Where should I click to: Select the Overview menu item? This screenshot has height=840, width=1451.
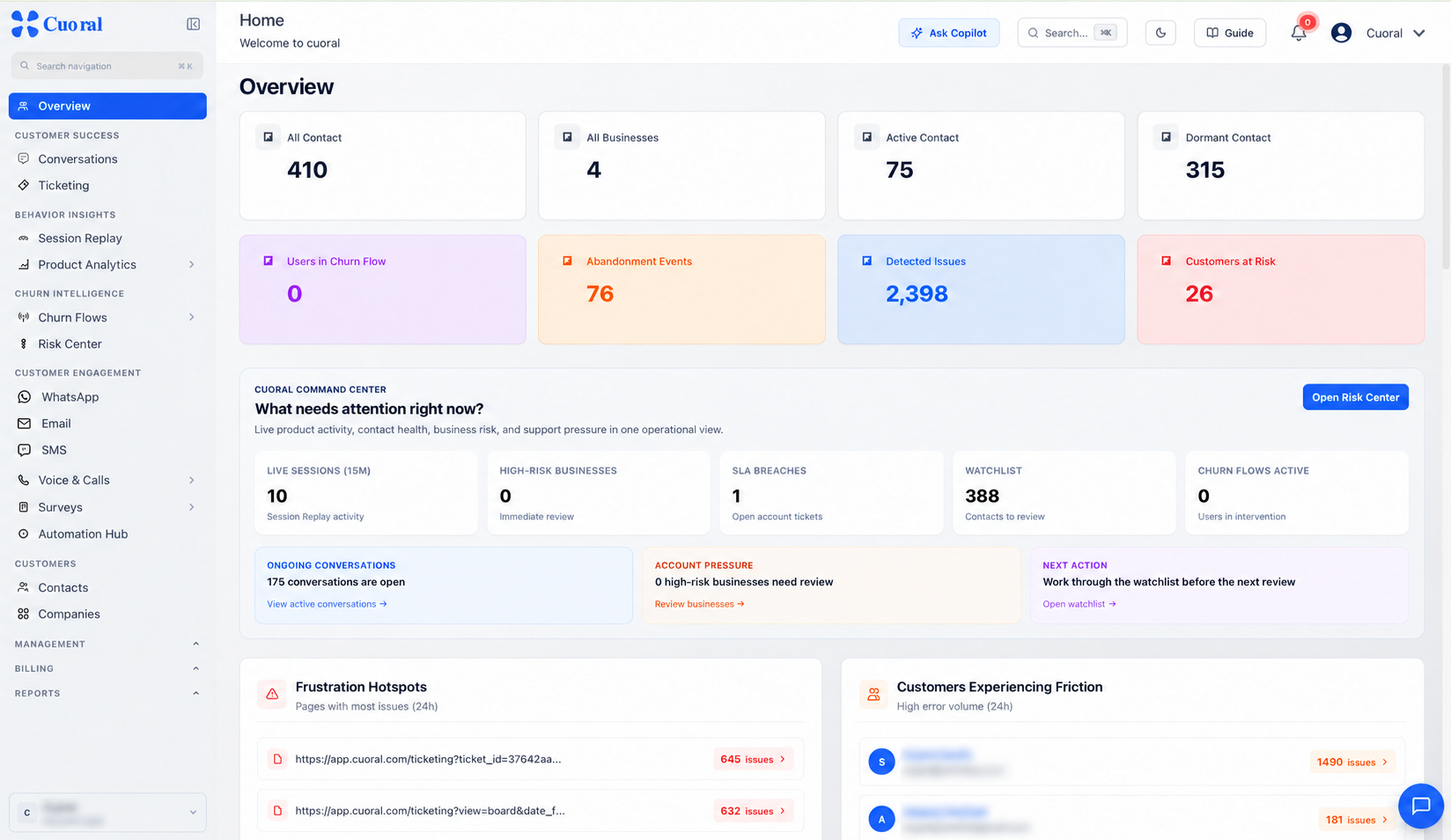pyautogui.click(x=107, y=106)
